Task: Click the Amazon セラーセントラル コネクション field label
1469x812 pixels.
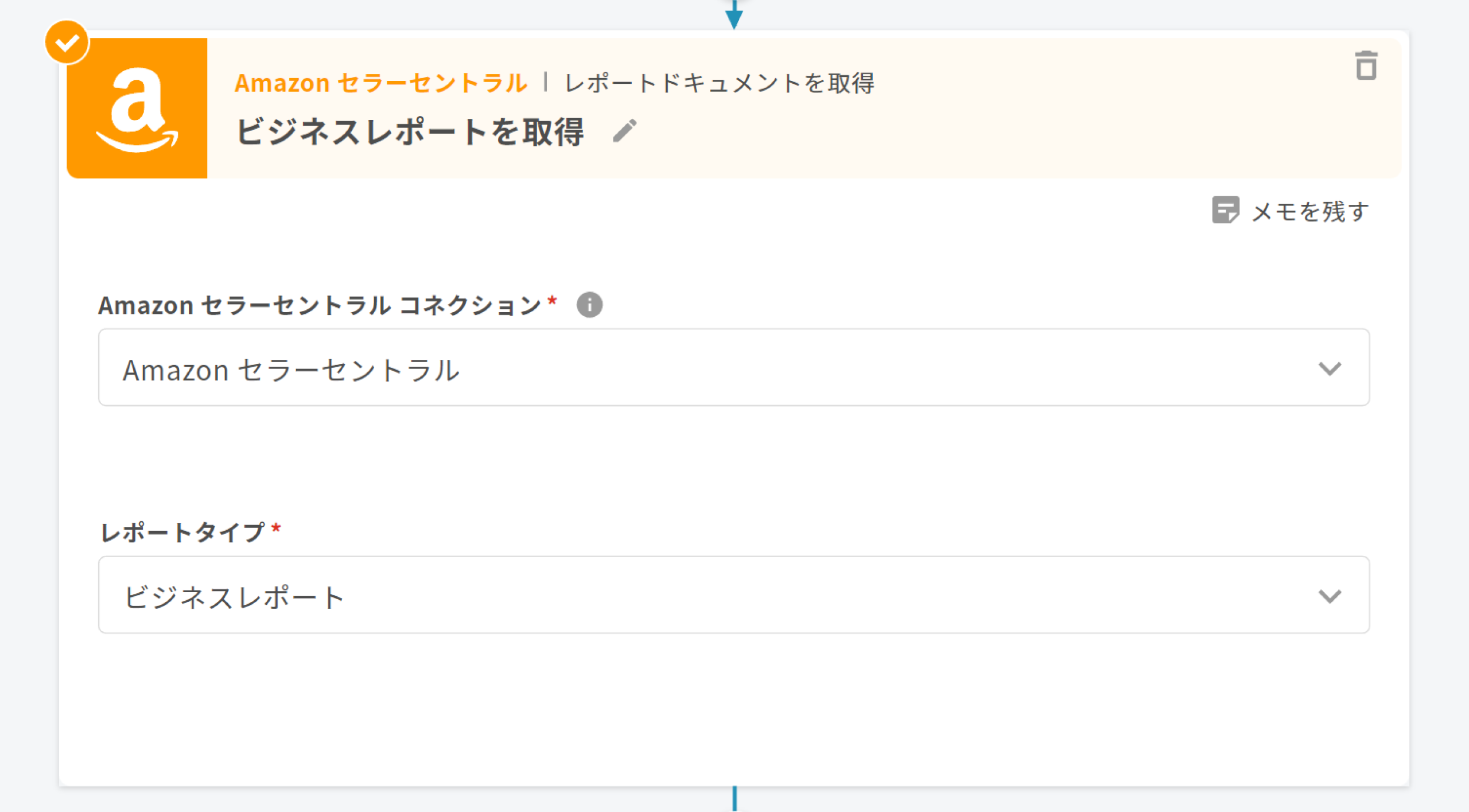Action: click(319, 305)
